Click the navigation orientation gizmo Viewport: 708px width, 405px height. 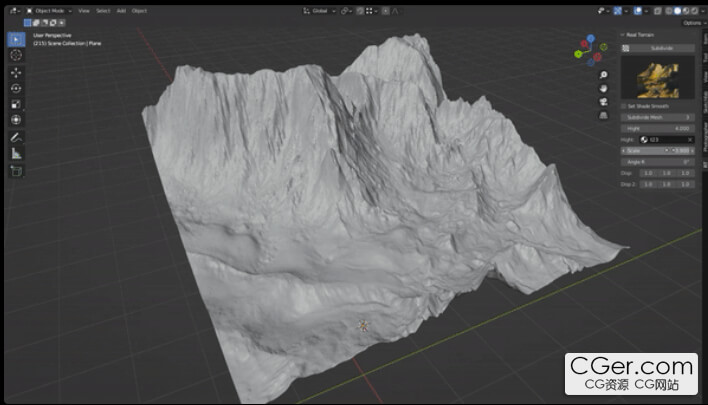click(x=591, y=51)
